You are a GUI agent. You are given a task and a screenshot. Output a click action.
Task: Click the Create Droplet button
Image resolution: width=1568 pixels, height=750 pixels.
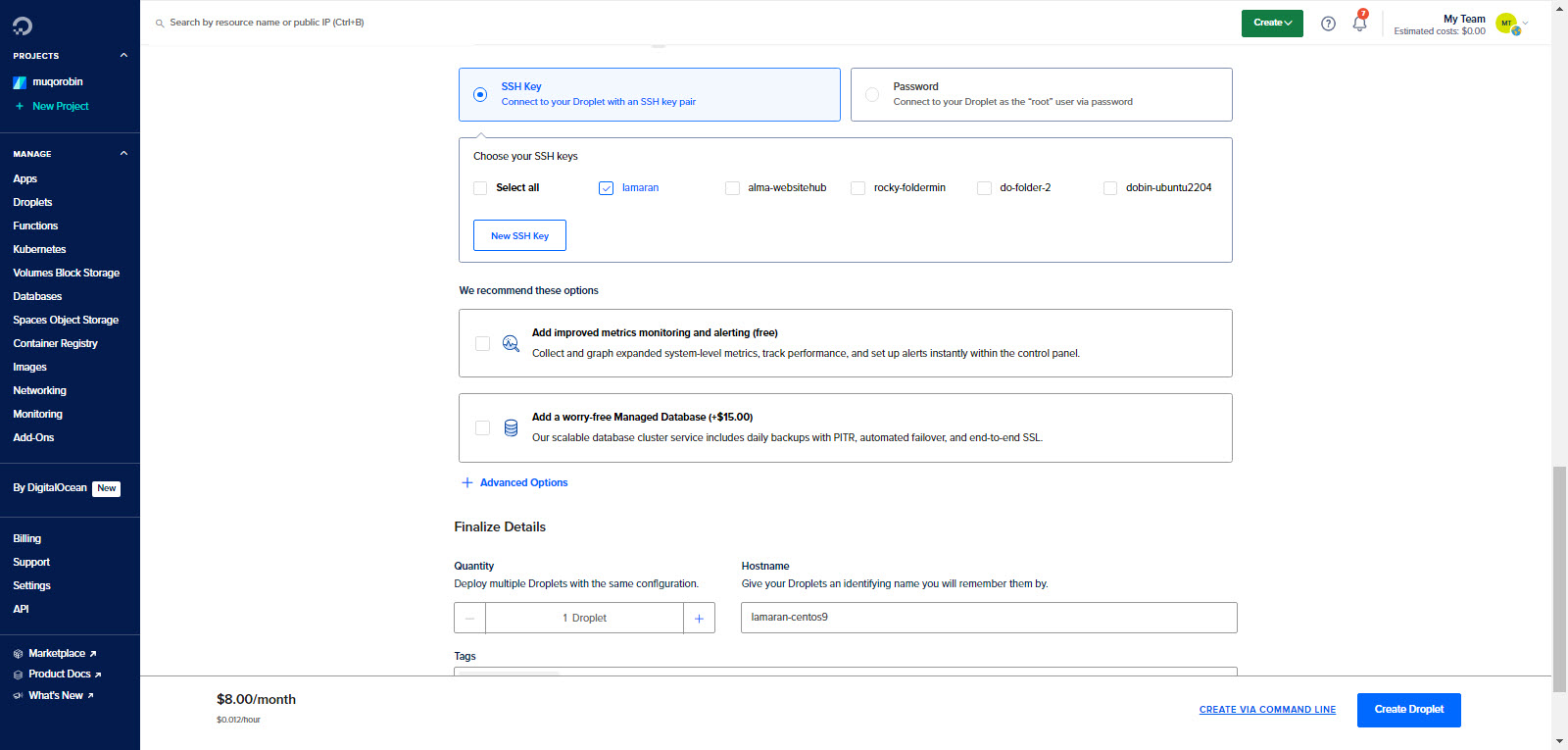coord(1408,710)
